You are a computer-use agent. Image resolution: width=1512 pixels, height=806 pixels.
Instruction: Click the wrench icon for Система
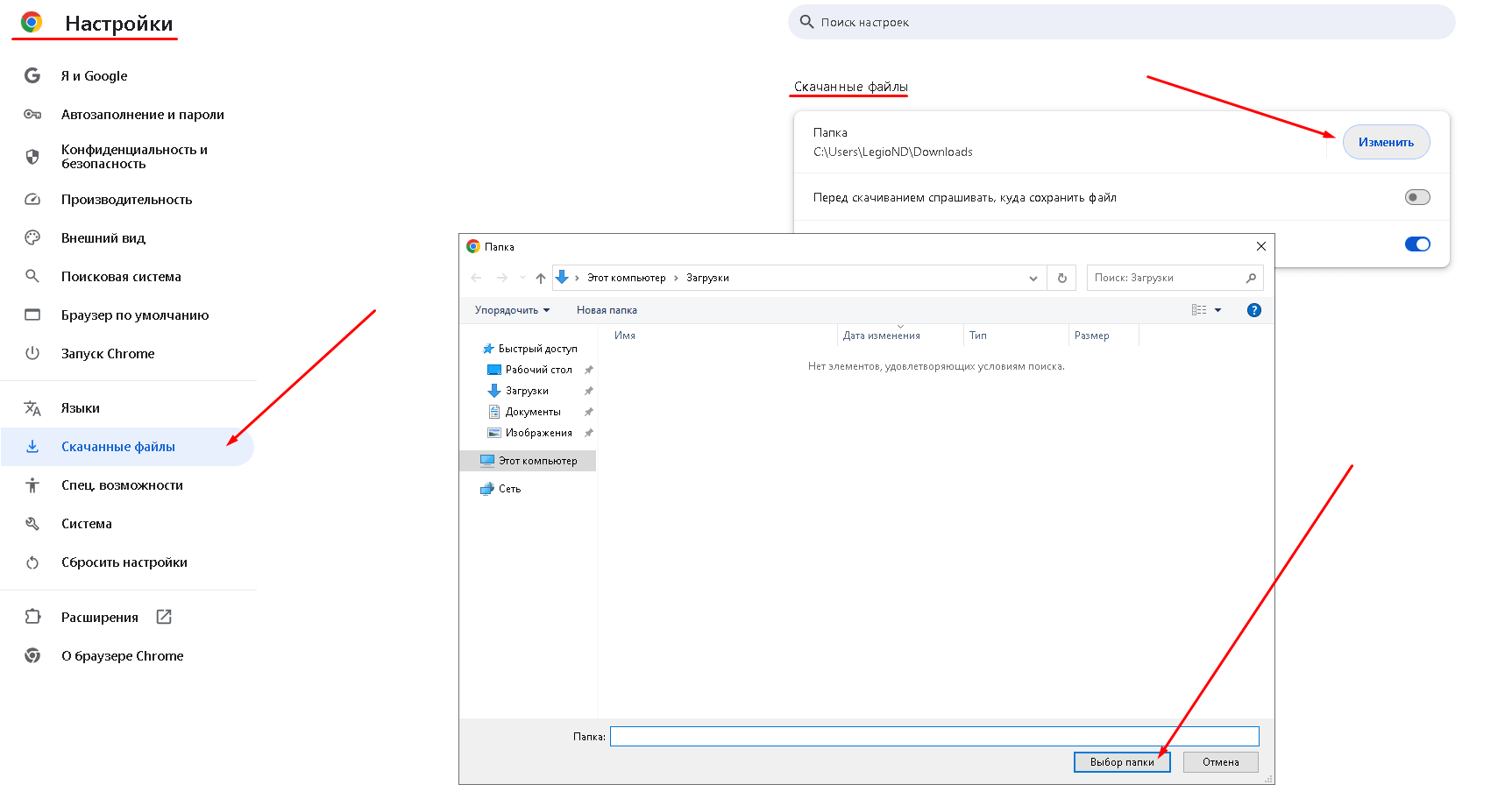[32, 523]
